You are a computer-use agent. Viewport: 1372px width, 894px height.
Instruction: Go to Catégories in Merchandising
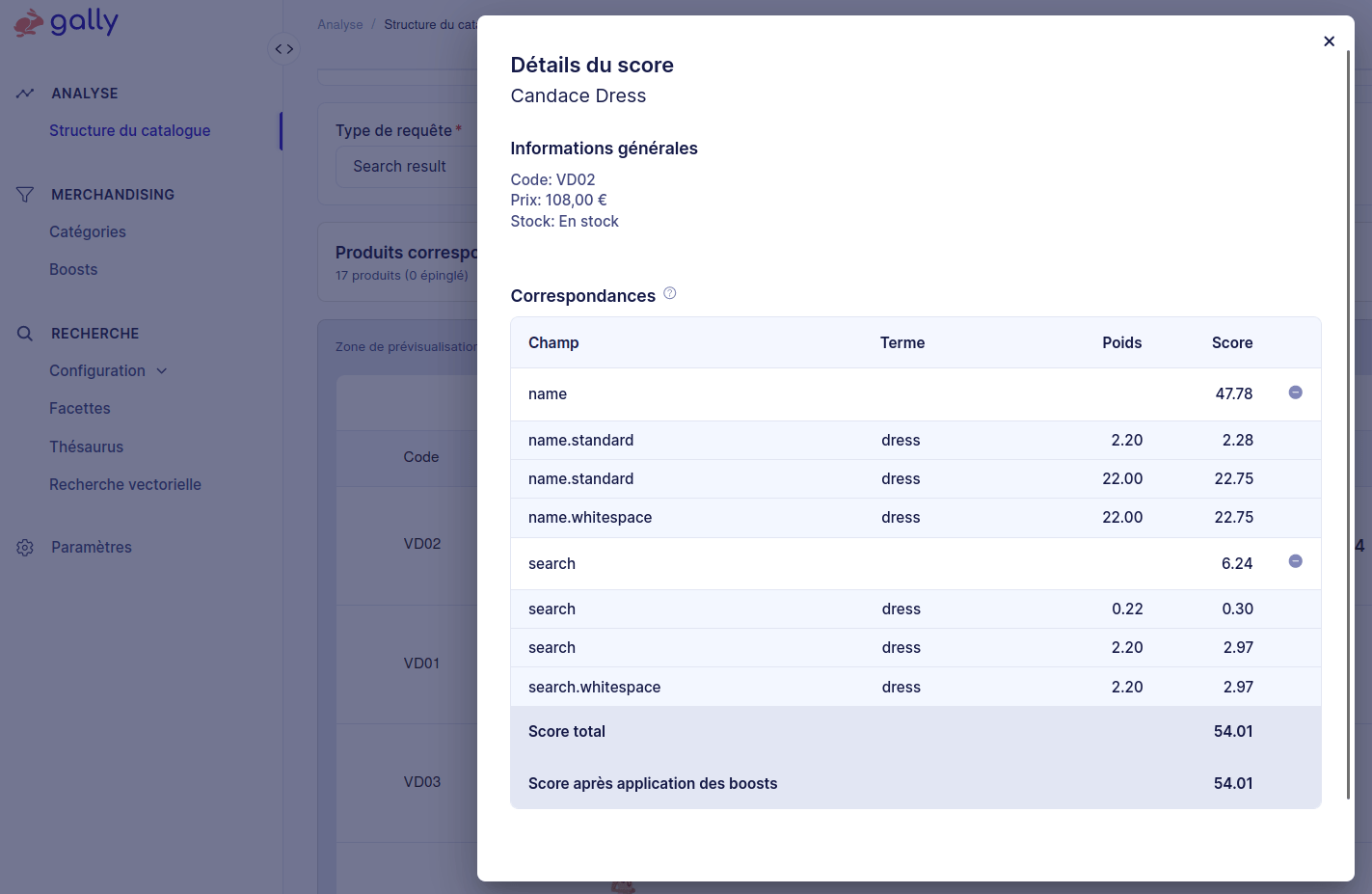[x=88, y=232]
